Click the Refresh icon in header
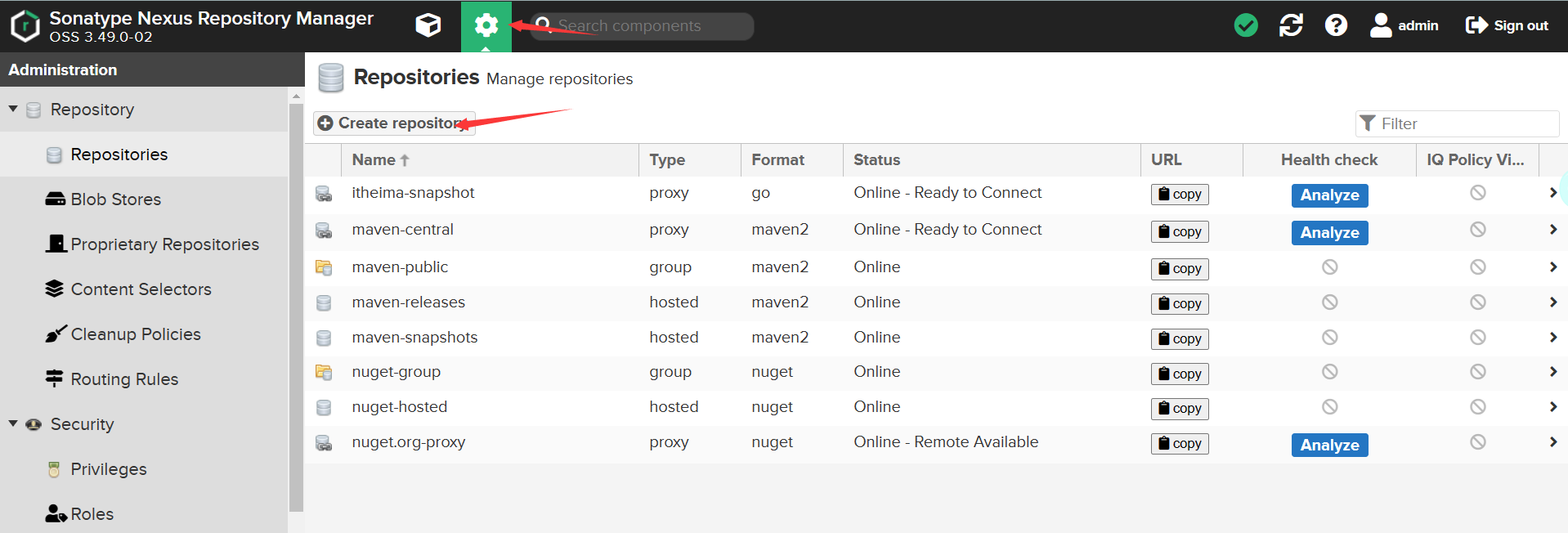This screenshot has width=1568, height=533. (x=1291, y=26)
